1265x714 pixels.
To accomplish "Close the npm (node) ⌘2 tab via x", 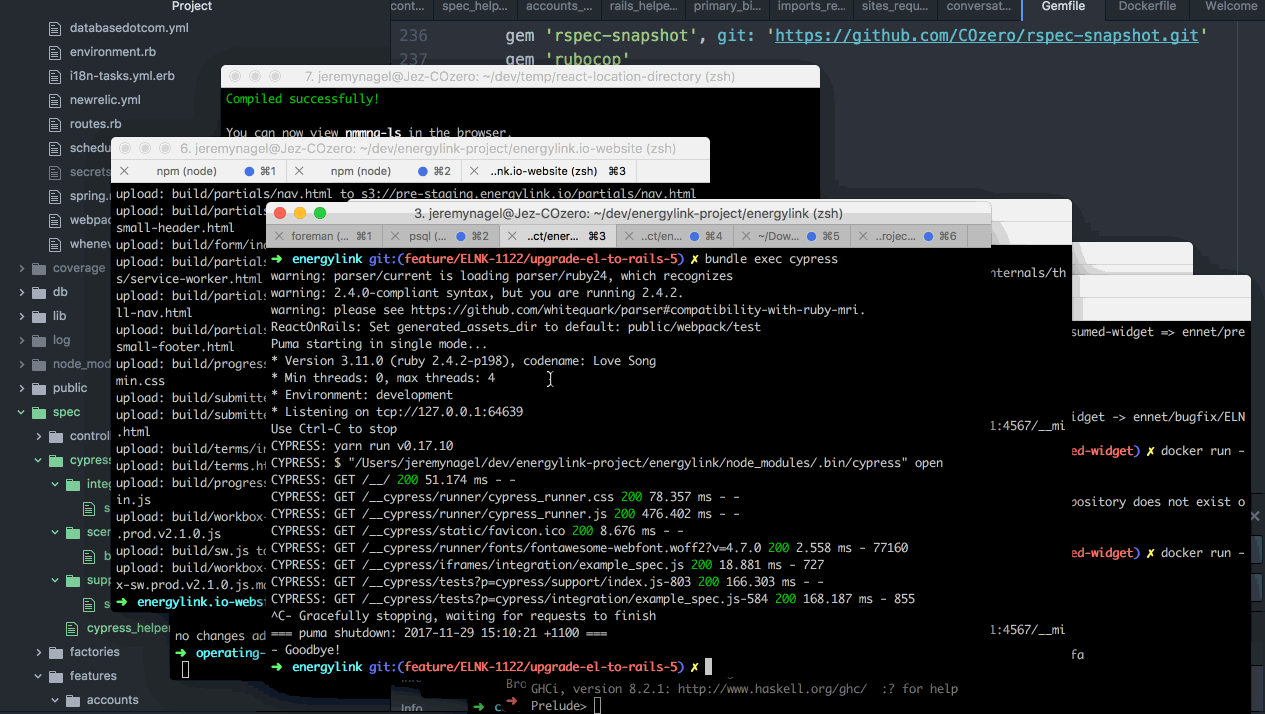I will (298, 171).
